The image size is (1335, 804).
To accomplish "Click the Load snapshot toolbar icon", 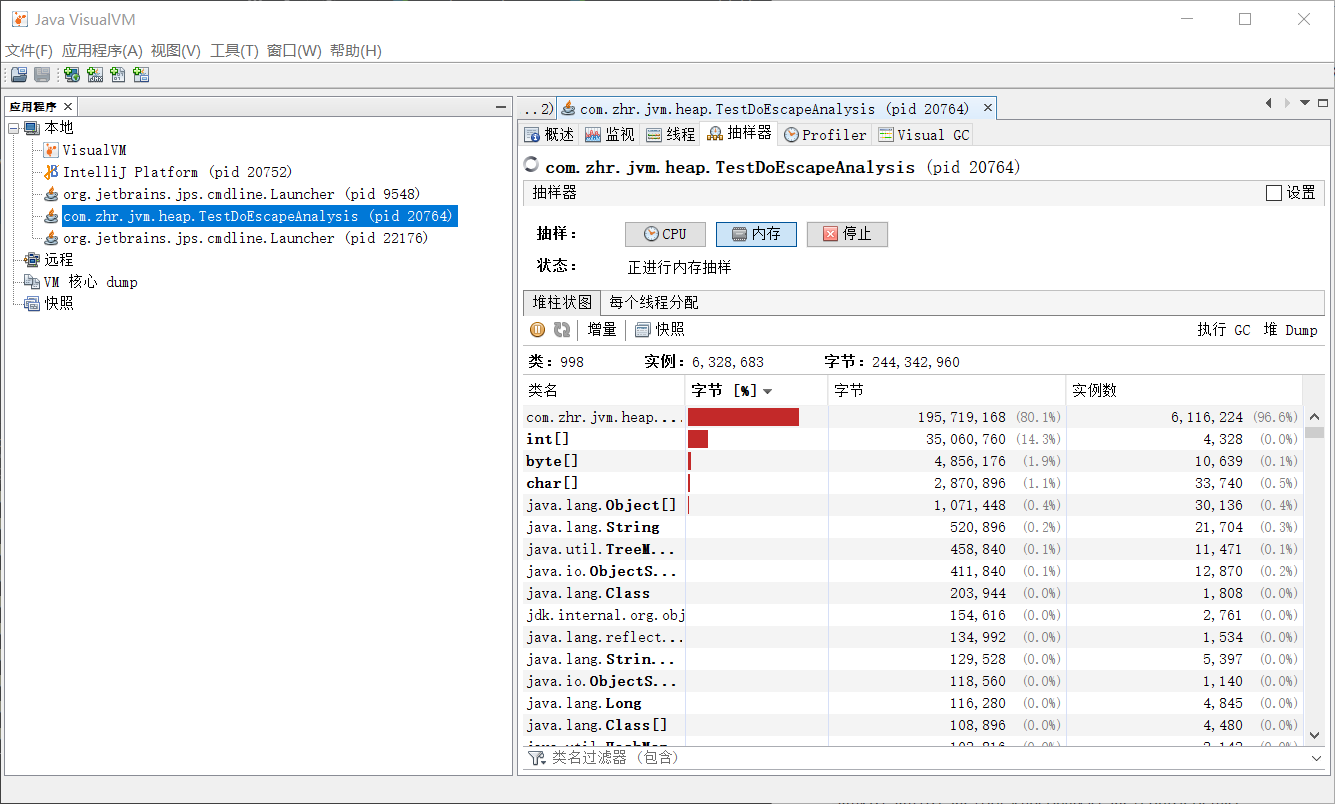I will [x=20, y=75].
